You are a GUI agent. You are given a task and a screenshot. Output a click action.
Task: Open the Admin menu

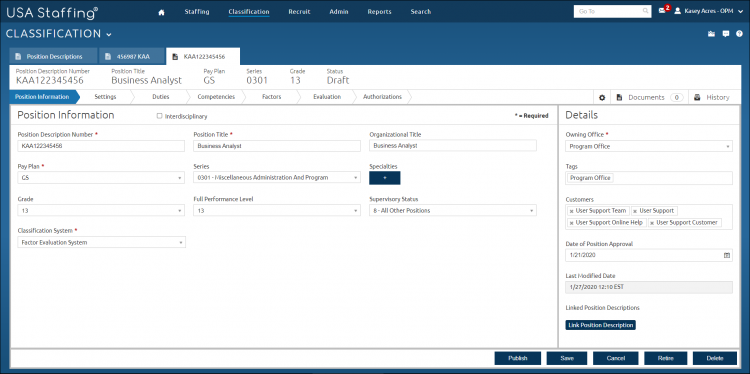pyautogui.click(x=339, y=12)
